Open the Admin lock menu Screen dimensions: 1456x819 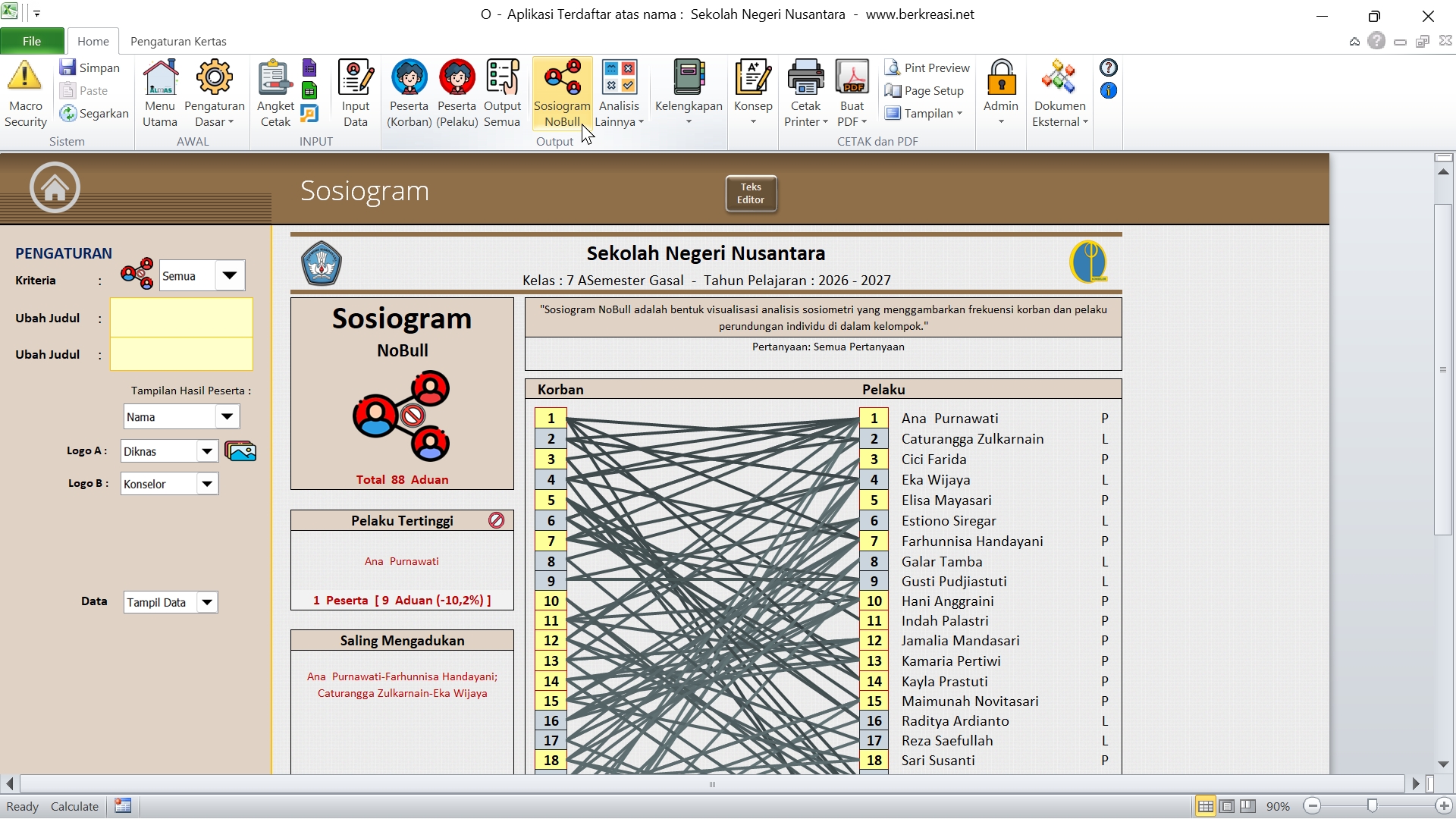1000,93
